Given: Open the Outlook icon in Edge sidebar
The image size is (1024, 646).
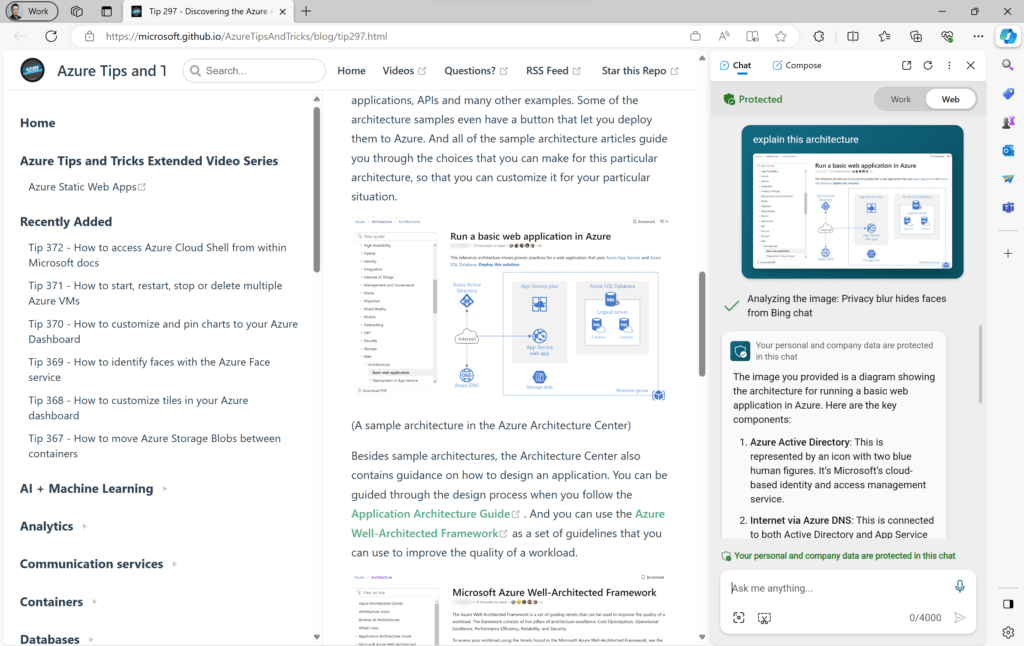Looking at the screenshot, I should click(1008, 151).
